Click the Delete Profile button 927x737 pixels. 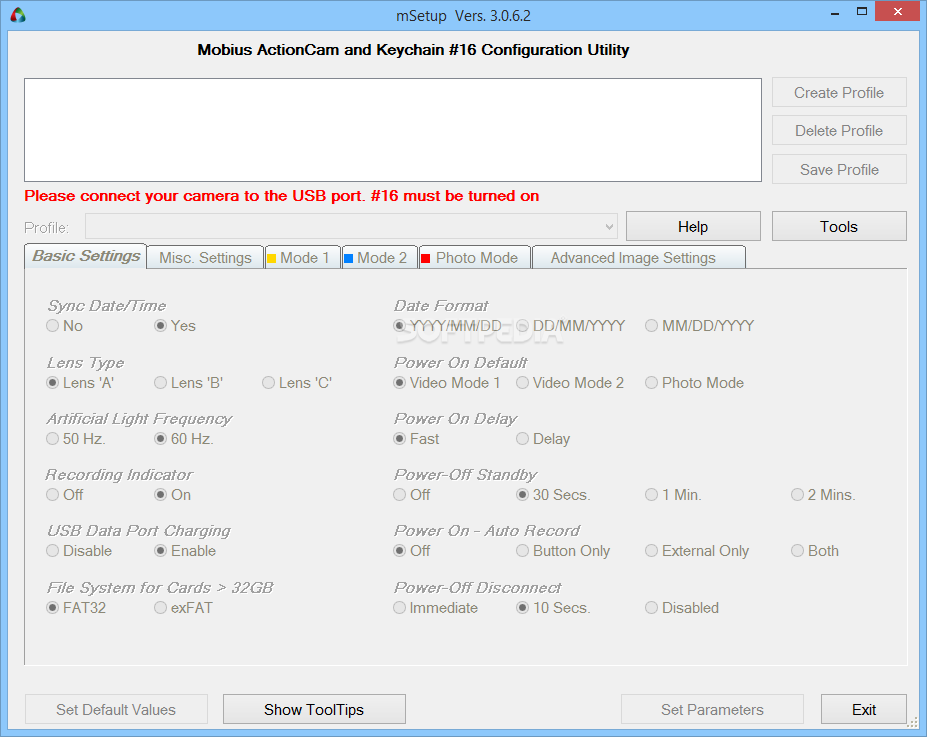pyautogui.click(x=839, y=131)
